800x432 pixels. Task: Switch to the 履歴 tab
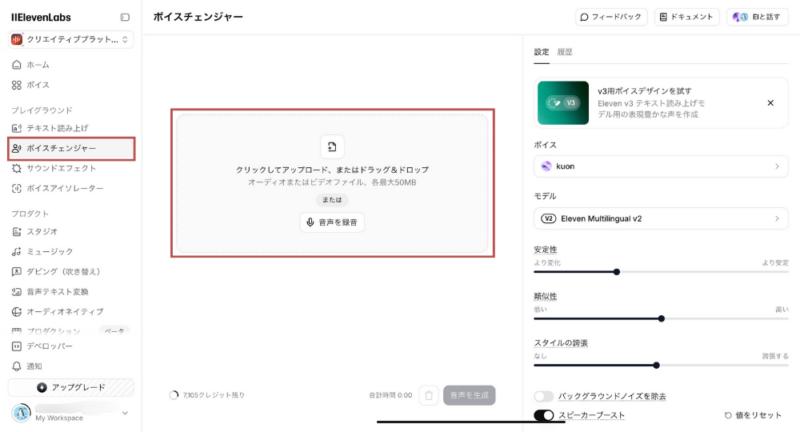click(x=565, y=51)
